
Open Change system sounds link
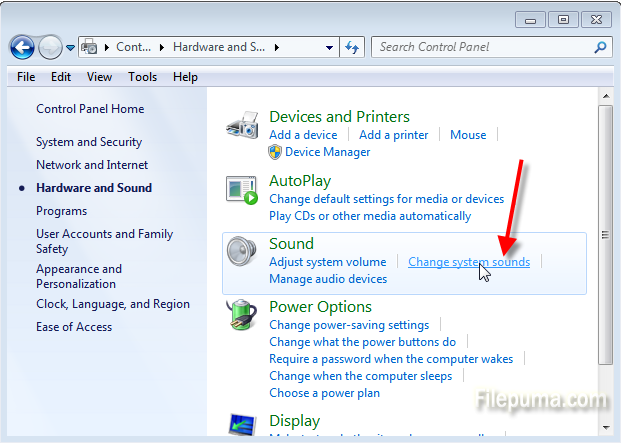point(468,262)
